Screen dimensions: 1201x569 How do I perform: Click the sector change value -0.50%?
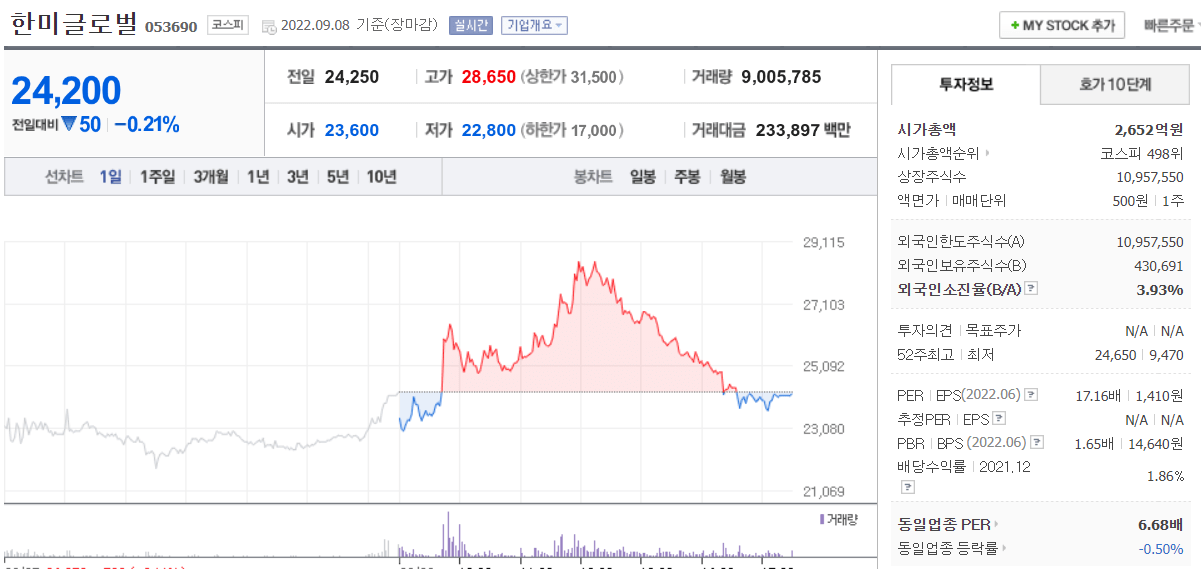(x=1162, y=548)
